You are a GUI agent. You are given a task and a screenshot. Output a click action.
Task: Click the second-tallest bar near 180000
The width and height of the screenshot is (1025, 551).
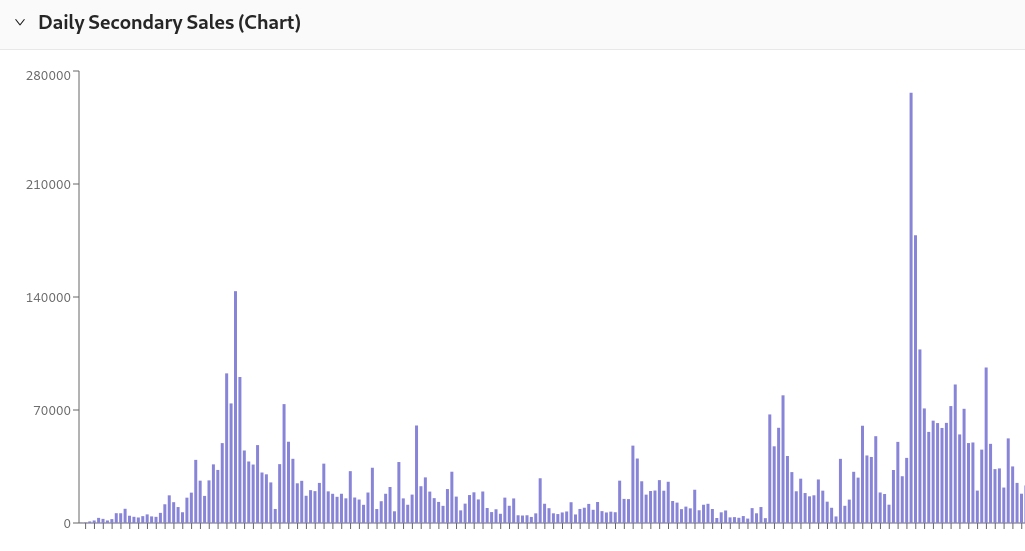pos(915,380)
